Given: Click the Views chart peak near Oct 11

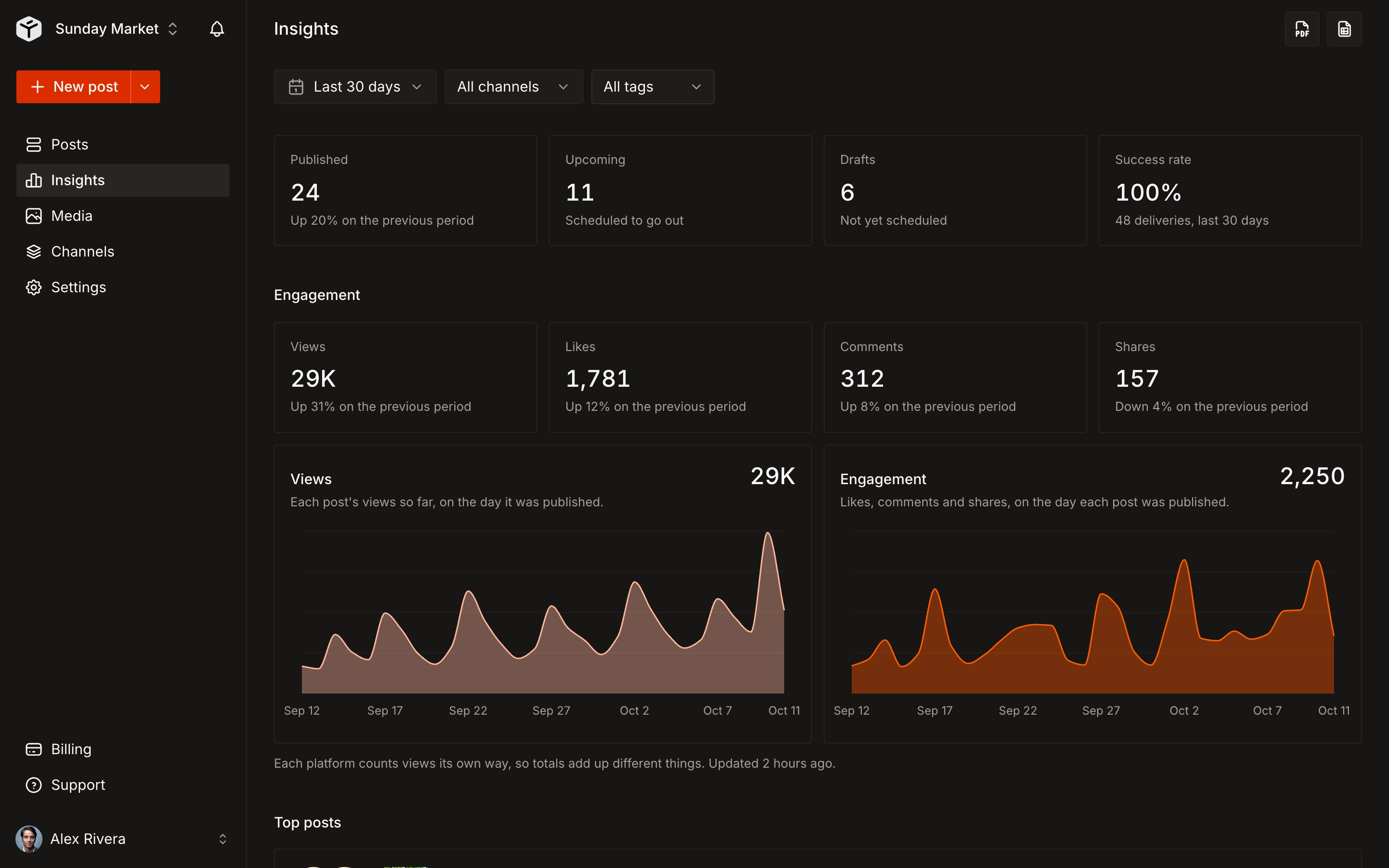Looking at the screenshot, I should pos(767,534).
